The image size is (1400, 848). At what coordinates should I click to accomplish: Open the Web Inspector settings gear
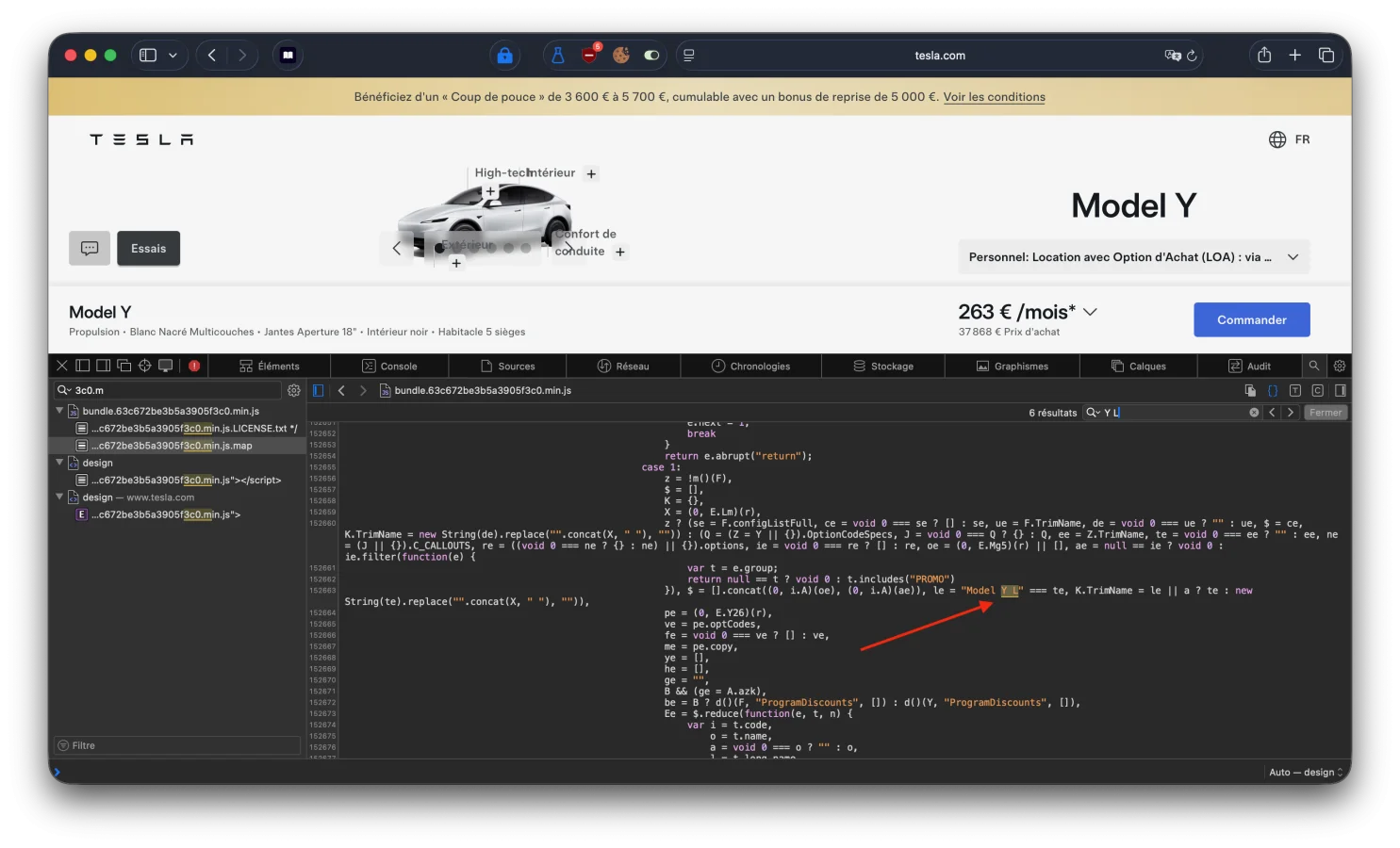tap(1339, 366)
